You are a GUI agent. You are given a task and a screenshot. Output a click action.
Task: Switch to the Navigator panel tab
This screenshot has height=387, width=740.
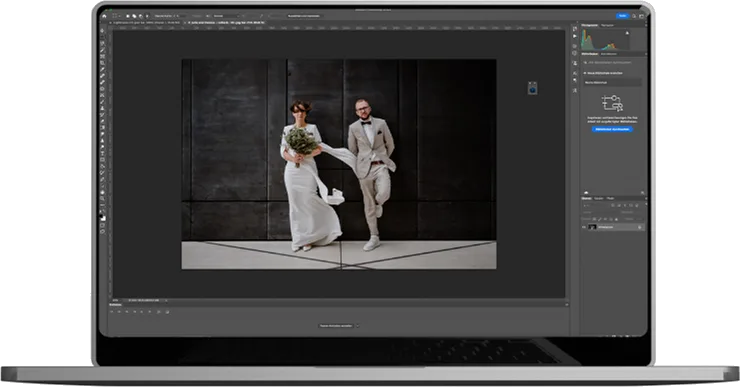click(x=607, y=25)
